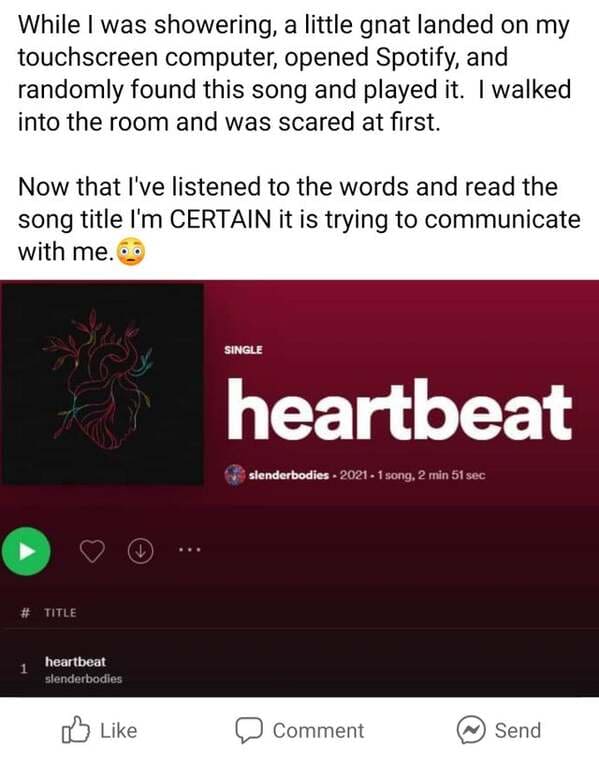Viewport: 599px width, 762px height.
Task: Click the # column header
Action: point(24,613)
